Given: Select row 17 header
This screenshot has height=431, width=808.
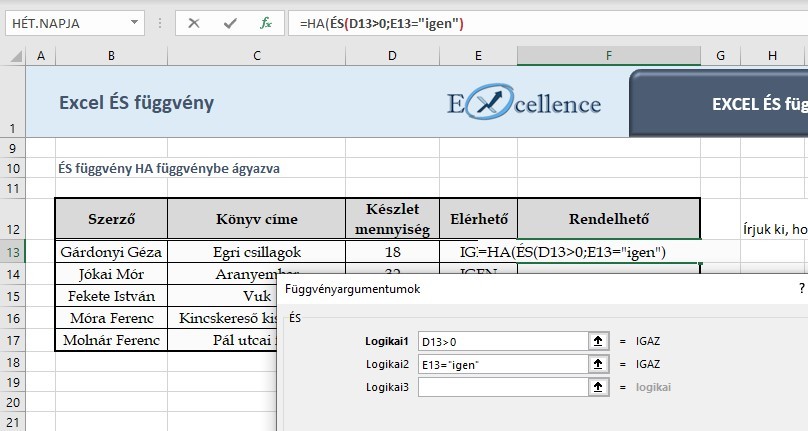Looking at the screenshot, I should (13, 340).
